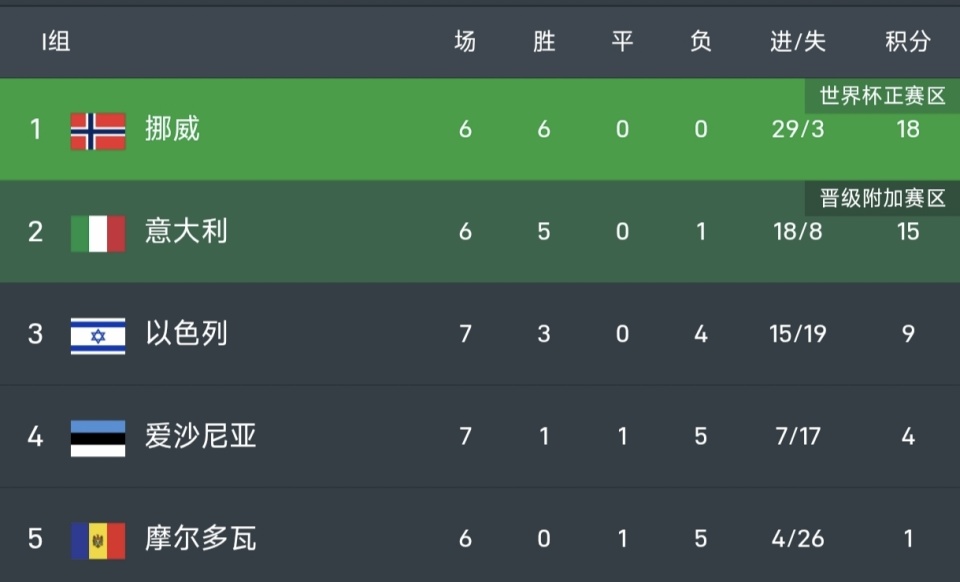Click the 胜 column header
The height and width of the screenshot is (582, 960).
pyautogui.click(x=544, y=42)
